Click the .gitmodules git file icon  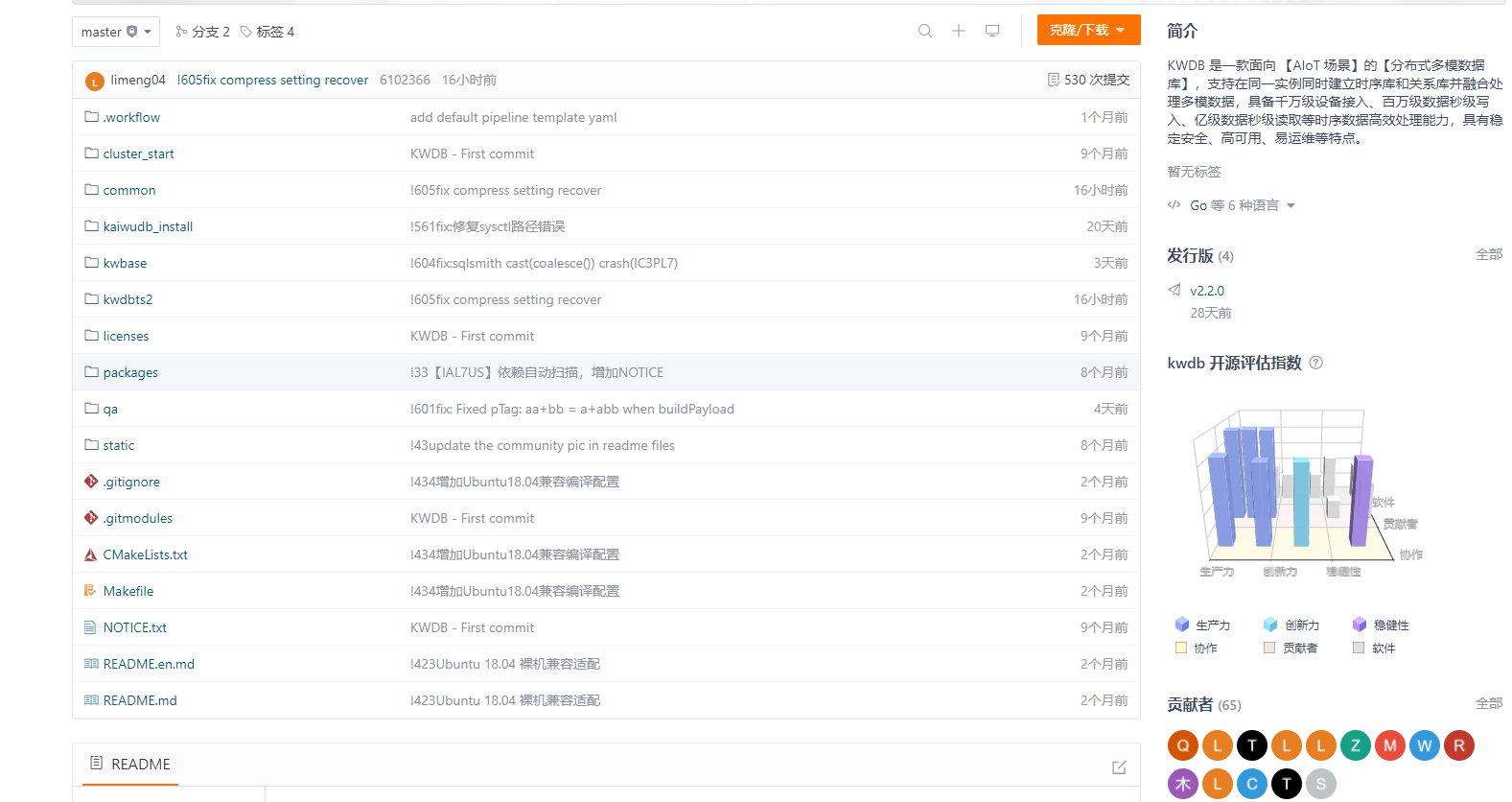coord(91,518)
